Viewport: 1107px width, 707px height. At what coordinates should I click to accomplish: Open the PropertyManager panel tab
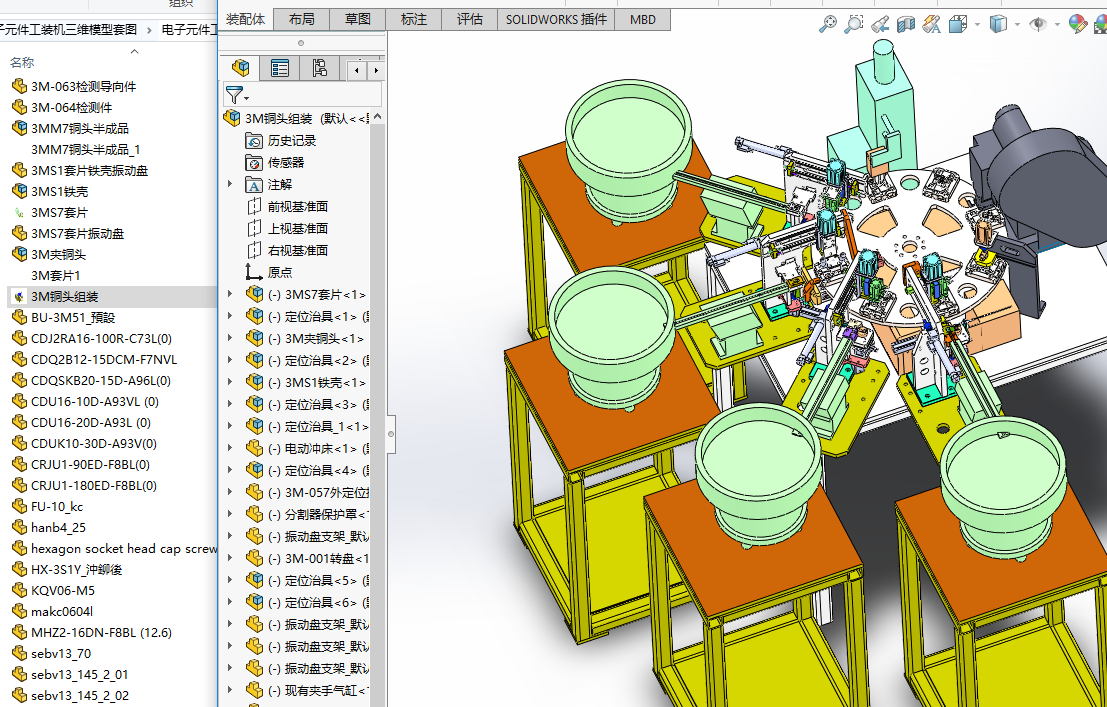tap(280, 68)
